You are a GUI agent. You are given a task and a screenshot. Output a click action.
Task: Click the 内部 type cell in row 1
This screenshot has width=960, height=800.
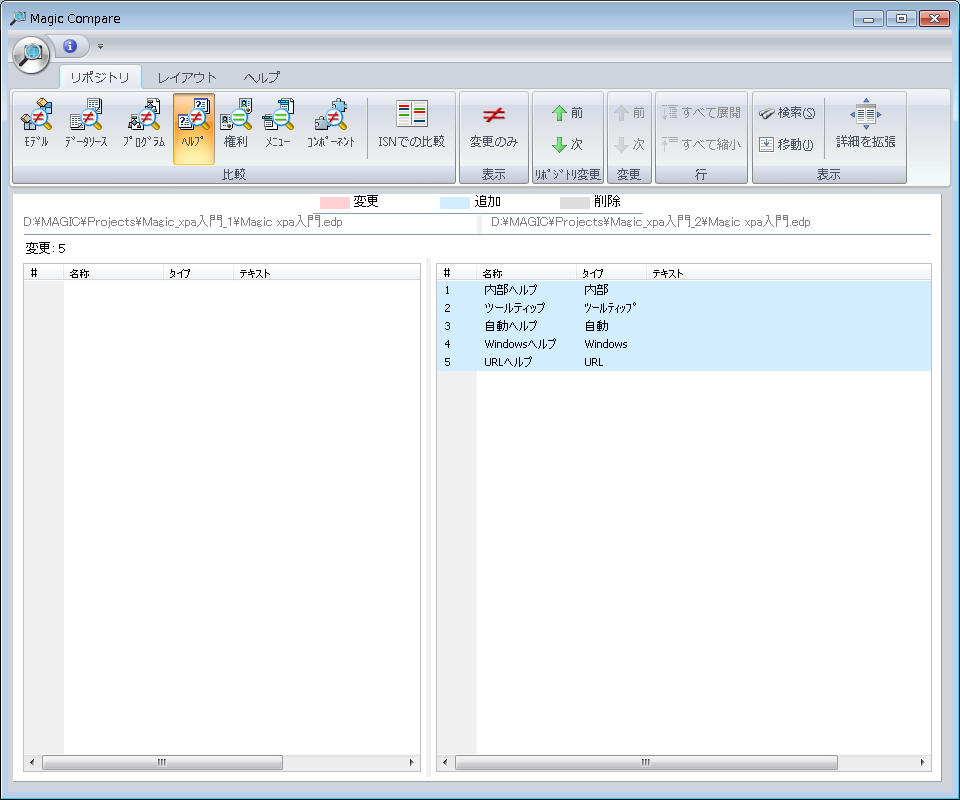pos(596,290)
